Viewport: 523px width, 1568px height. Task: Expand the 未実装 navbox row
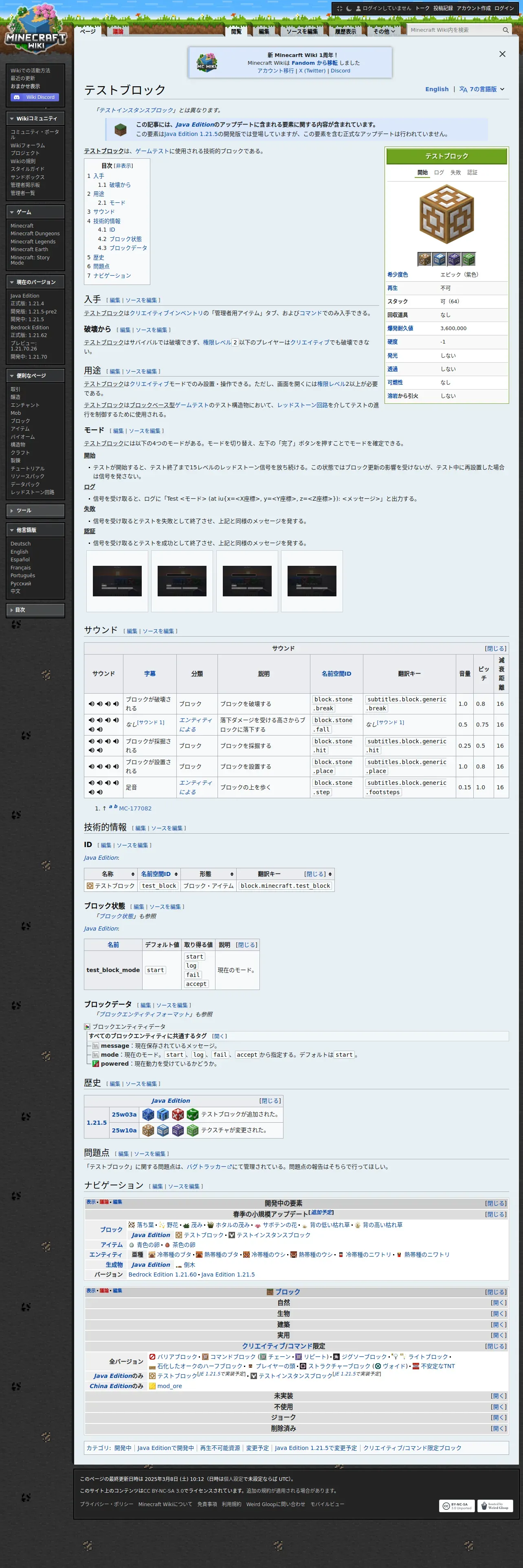(x=498, y=1396)
